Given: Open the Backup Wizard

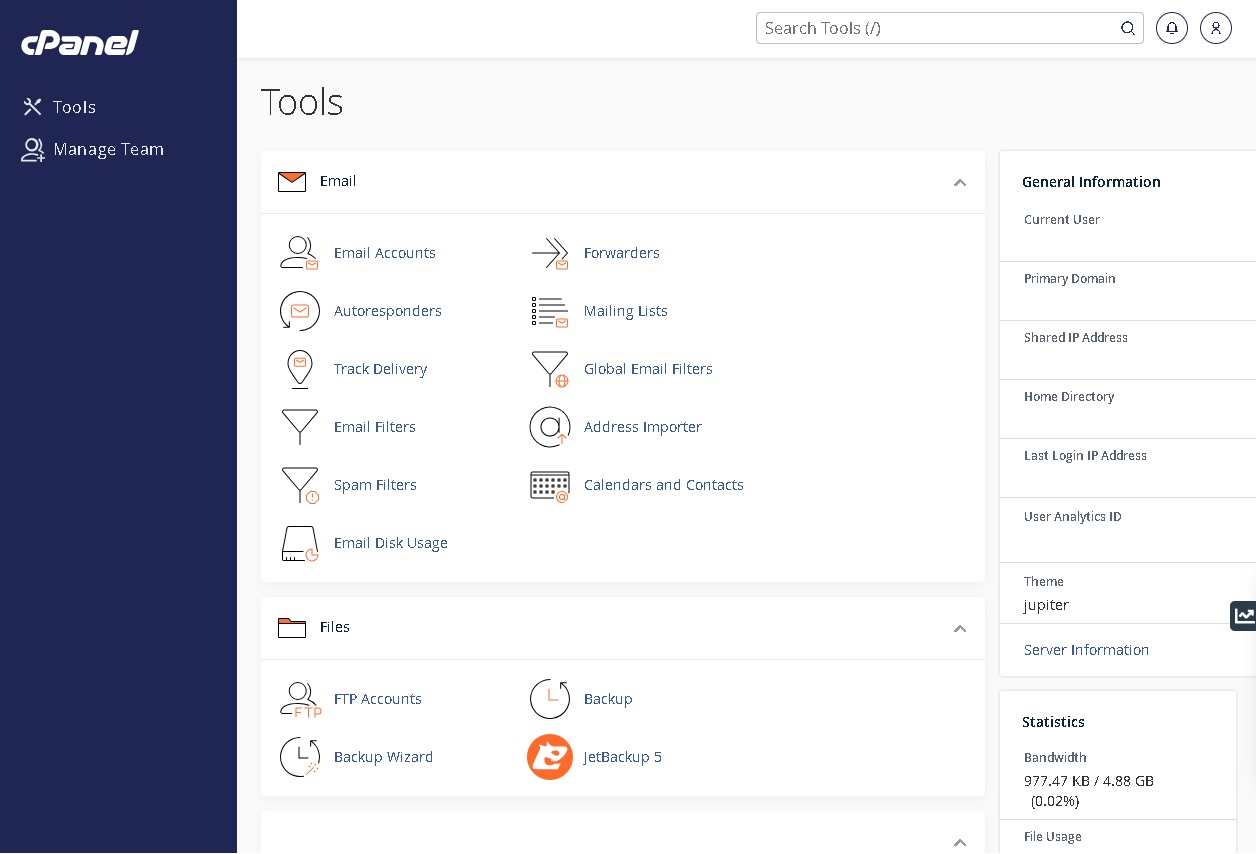Looking at the screenshot, I should click(383, 757).
